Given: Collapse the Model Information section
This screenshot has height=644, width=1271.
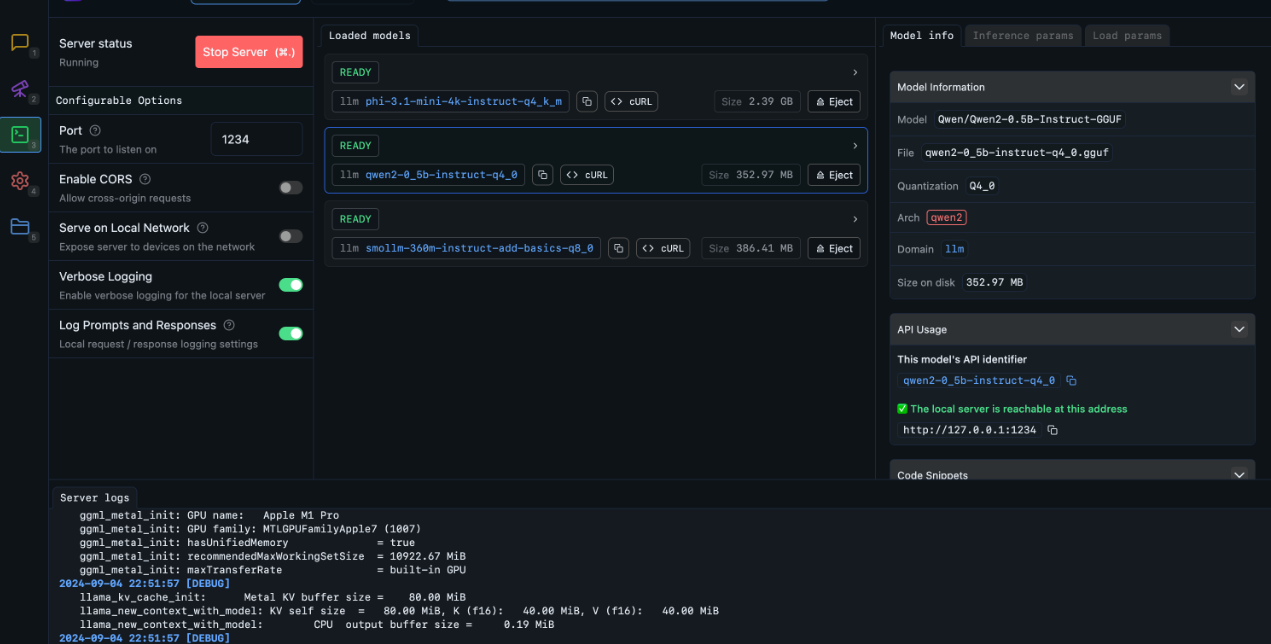Looking at the screenshot, I should click(1239, 87).
